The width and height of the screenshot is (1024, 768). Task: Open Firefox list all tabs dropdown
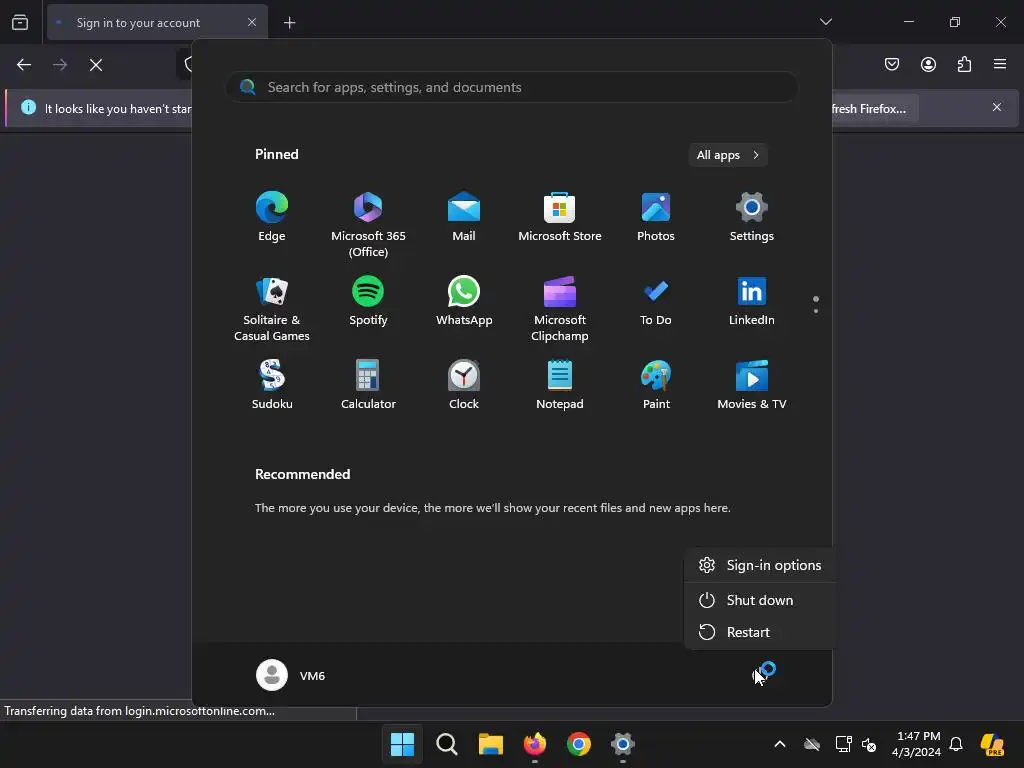tap(826, 22)
